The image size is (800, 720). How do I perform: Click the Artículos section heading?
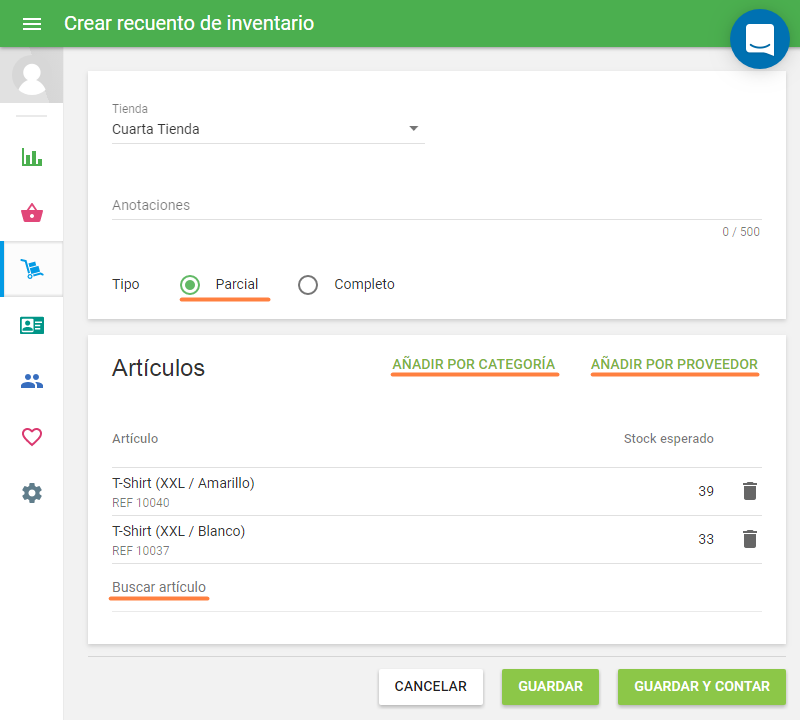click(158, 368)
